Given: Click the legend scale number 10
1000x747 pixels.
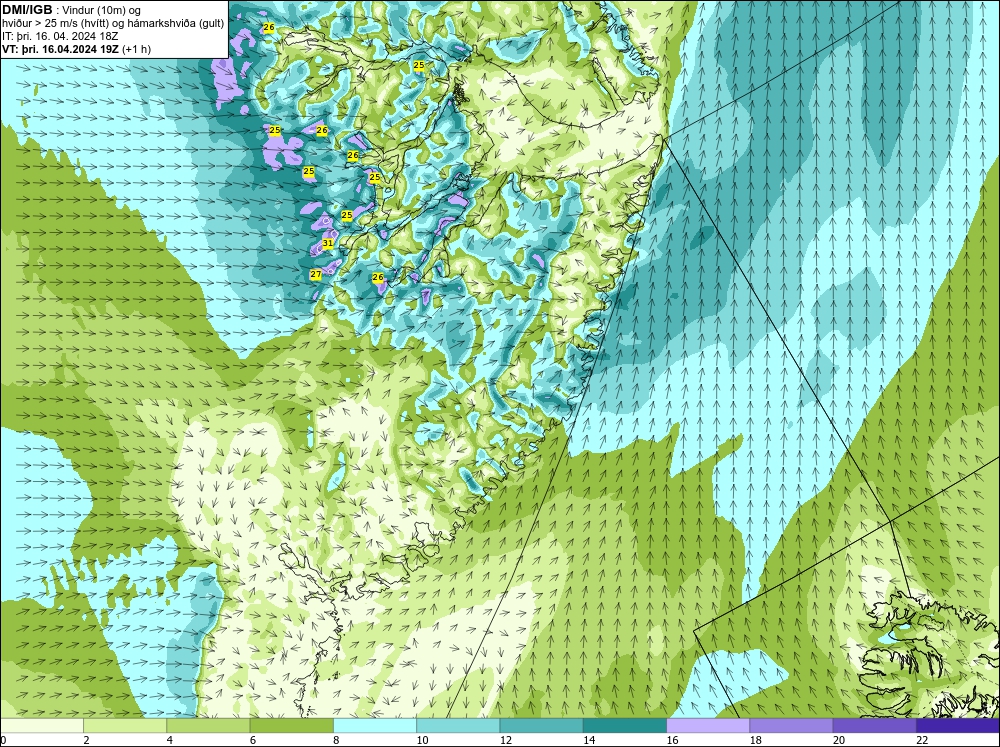Looking at the screenshot, I should coord(423,740).
